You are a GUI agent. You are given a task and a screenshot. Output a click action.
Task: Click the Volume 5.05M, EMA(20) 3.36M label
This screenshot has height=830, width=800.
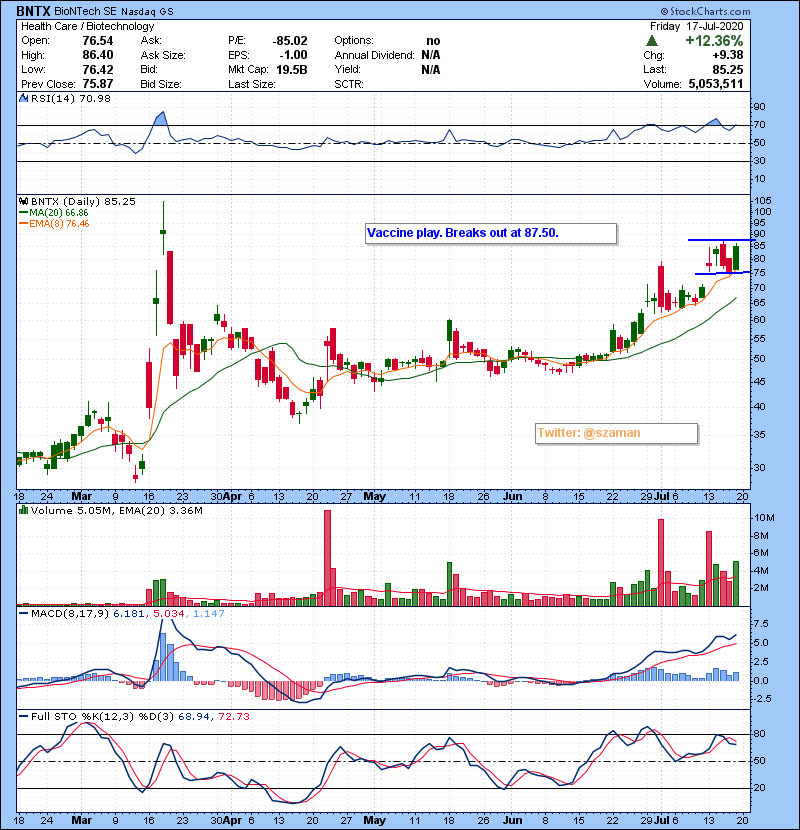click(116, 510)
